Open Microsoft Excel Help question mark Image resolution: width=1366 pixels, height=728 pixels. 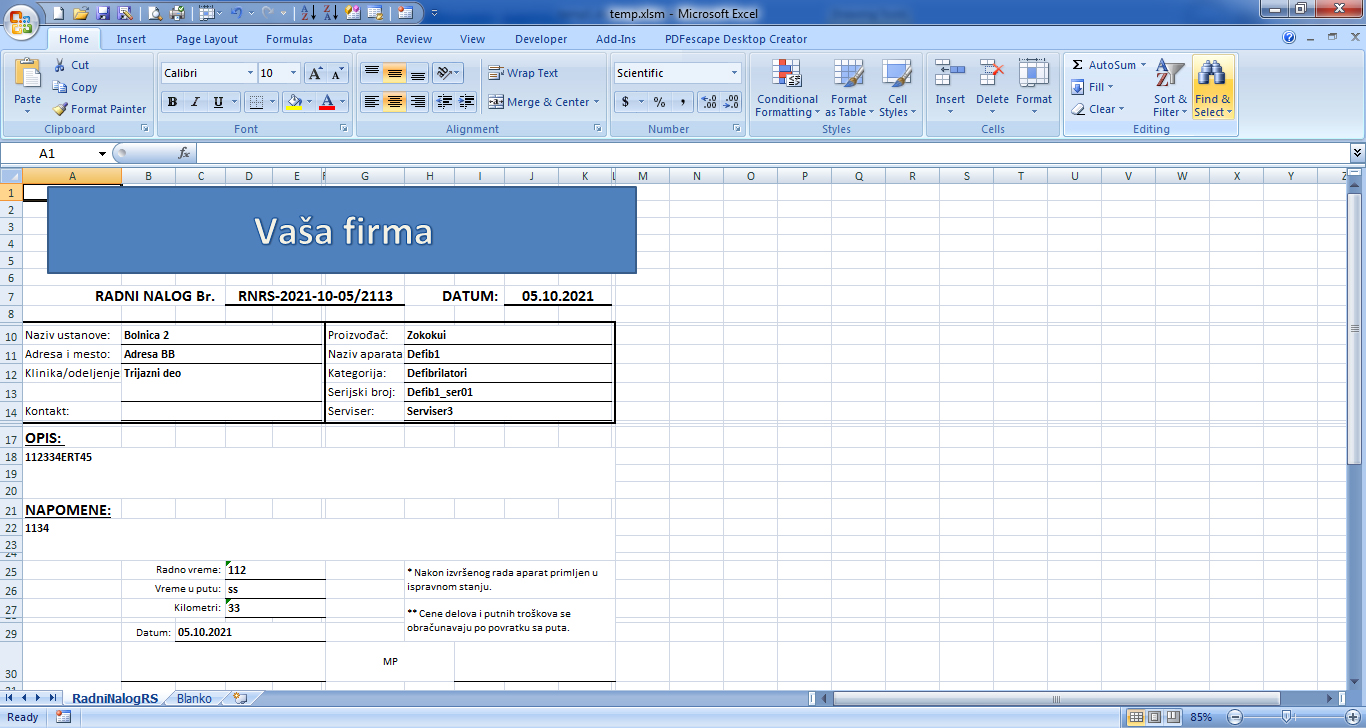(x=1290, y=38)
